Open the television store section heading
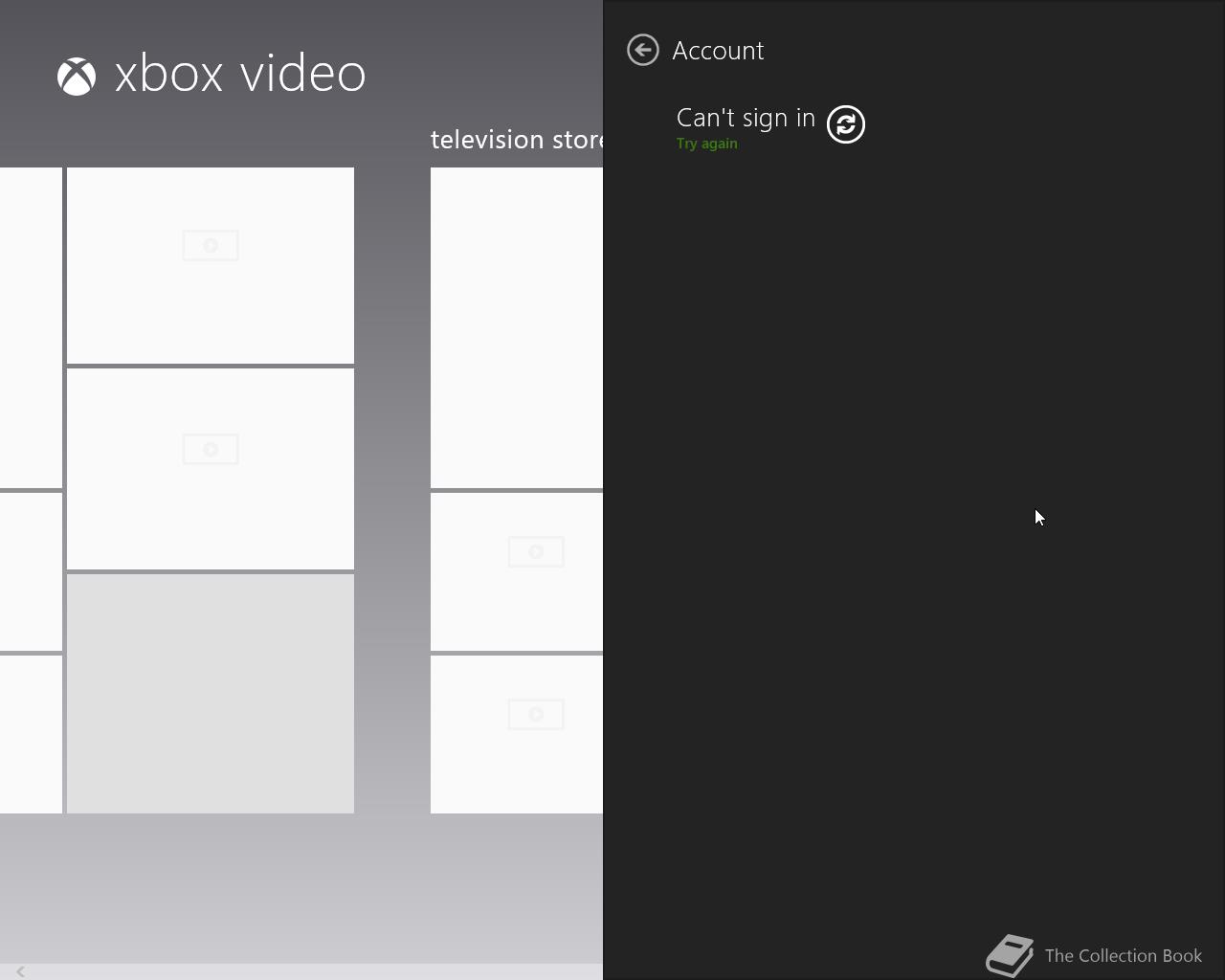This screenshot has height=980, width=1225. pyautogui.click(x=517, y=140)
